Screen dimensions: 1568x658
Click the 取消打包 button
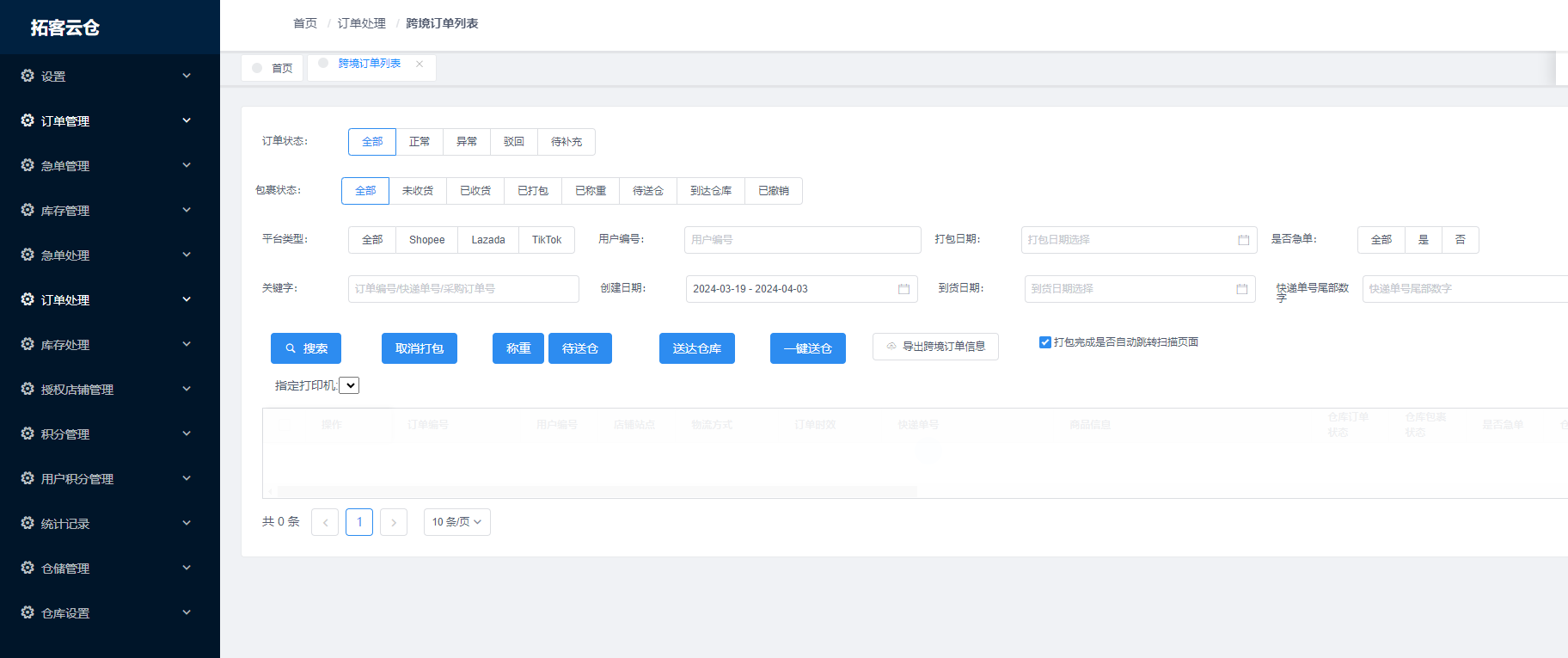click(x=420, y=348)
